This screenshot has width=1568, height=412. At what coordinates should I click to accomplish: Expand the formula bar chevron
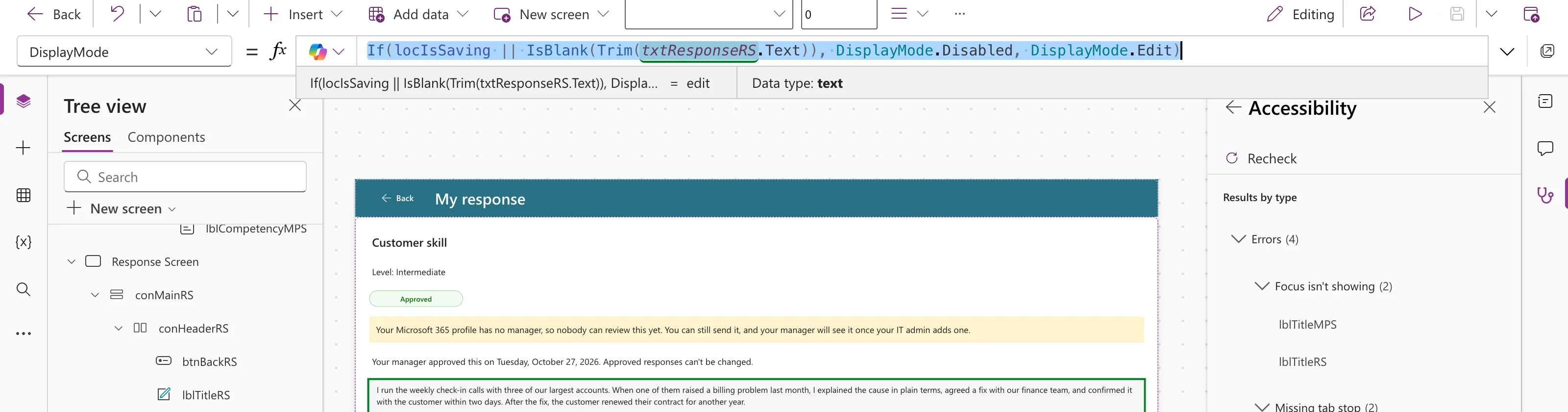click(1507, 52)
